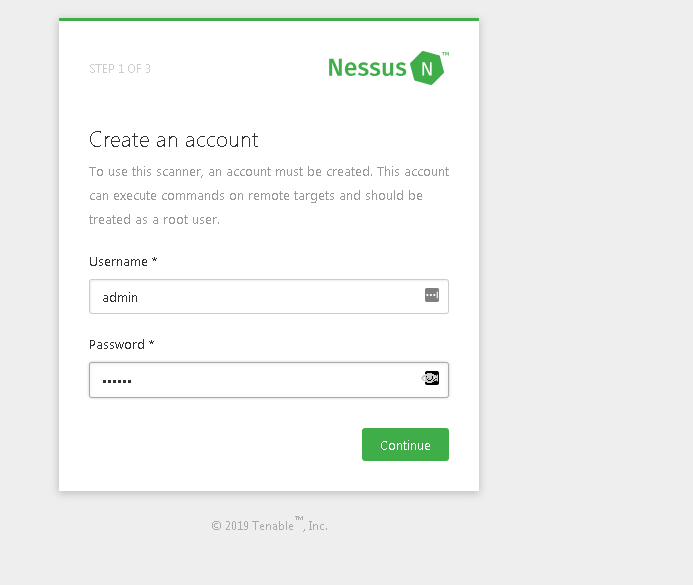The image size is (693, 585).
Task: Click the empty gray background outside card
Action: point(590,300)
